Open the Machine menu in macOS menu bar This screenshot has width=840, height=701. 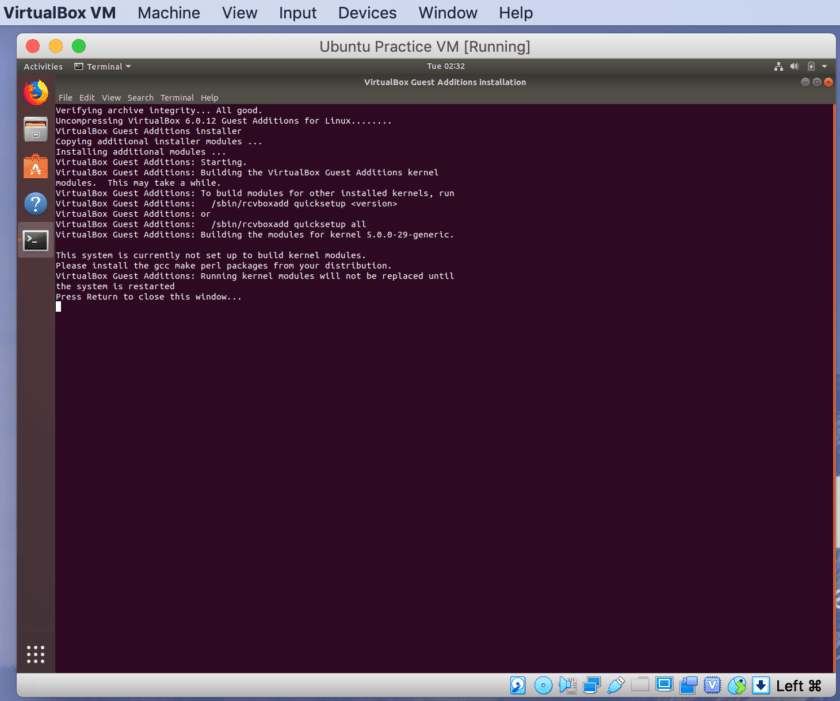pos(169,13)
